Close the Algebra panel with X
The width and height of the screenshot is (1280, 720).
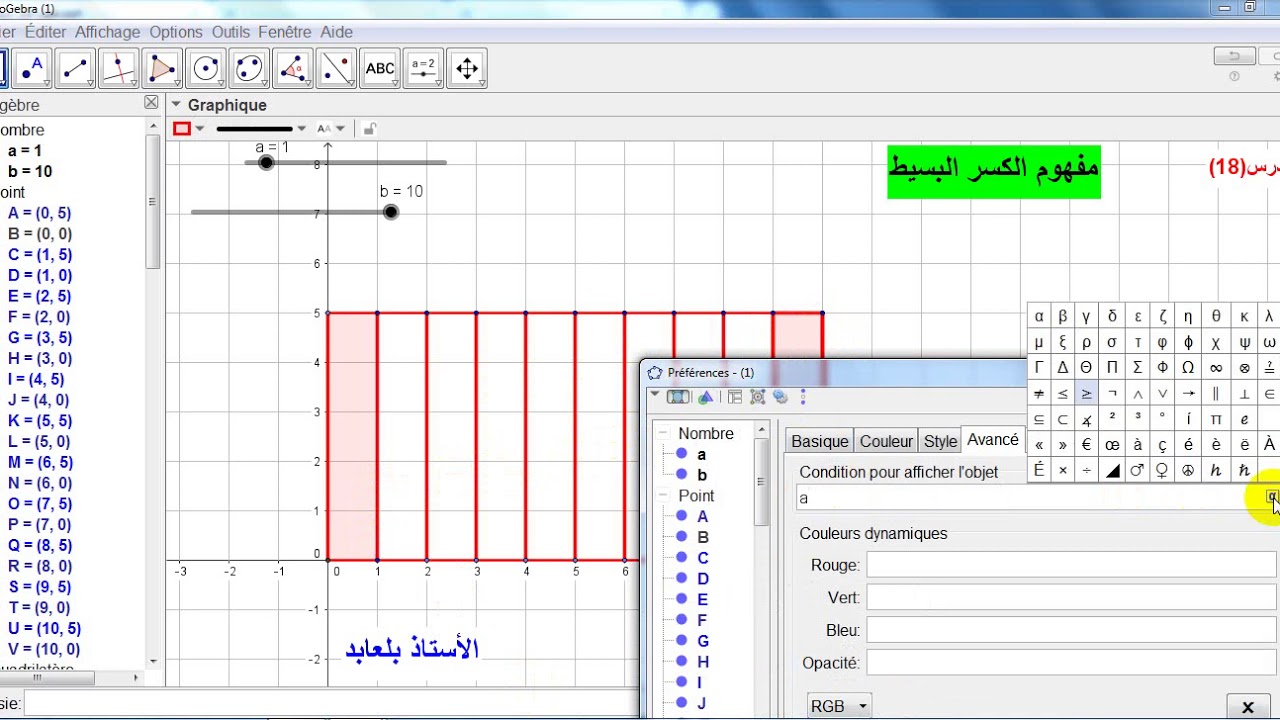coord(151,102)
